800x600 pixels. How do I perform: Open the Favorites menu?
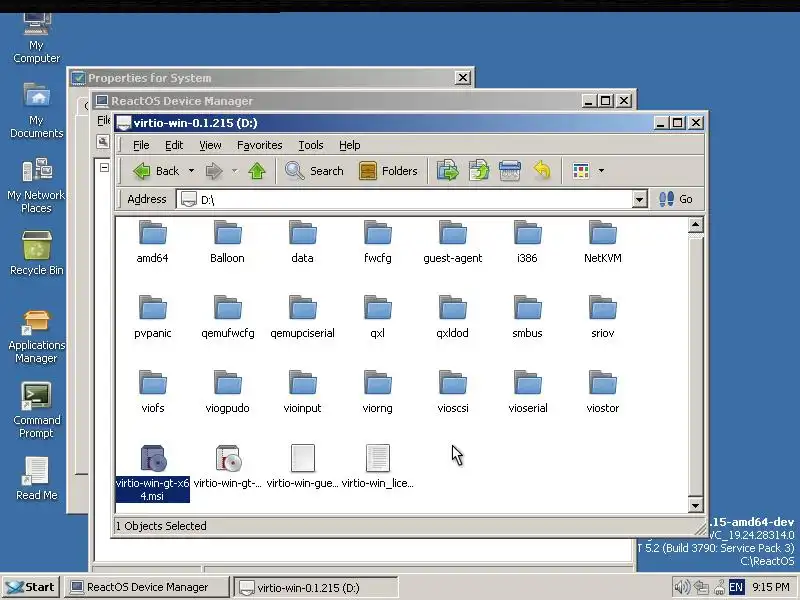[259, 145]
